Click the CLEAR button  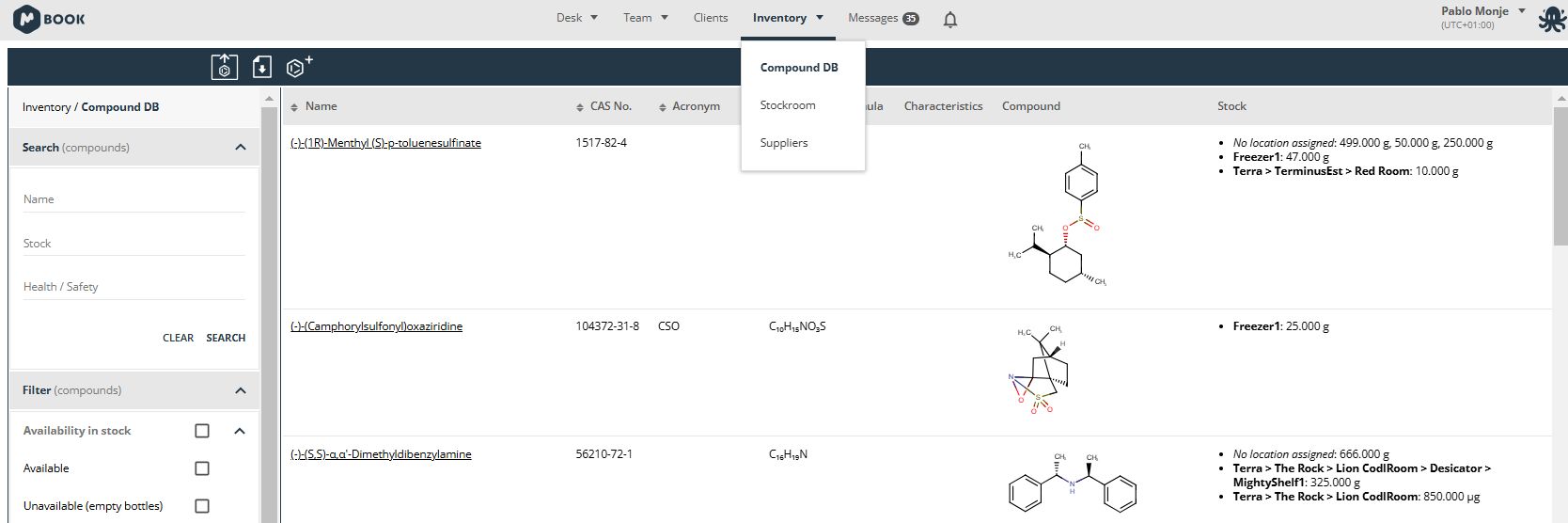pyautogui.click(x=178, y=338)
